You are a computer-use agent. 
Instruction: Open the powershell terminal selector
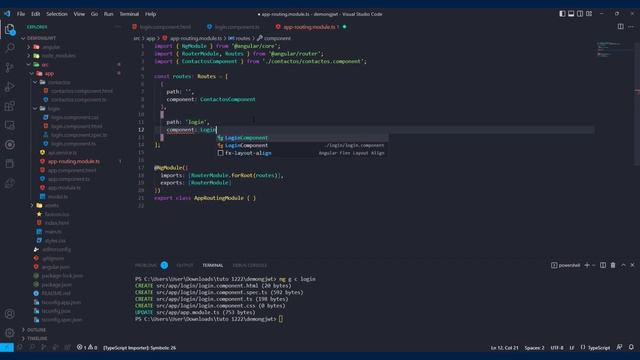click(x=565, y=265)
